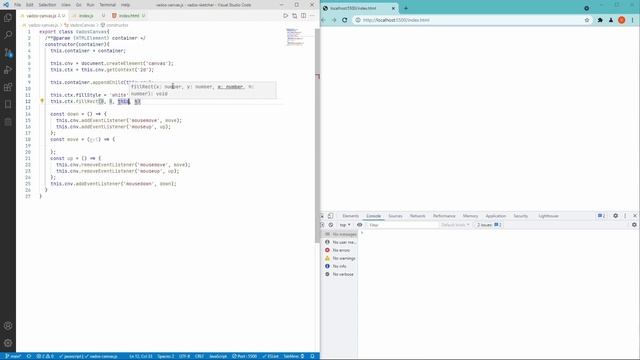
Task: Switch to the Network tab in DevTools
Action: (418, 216)
